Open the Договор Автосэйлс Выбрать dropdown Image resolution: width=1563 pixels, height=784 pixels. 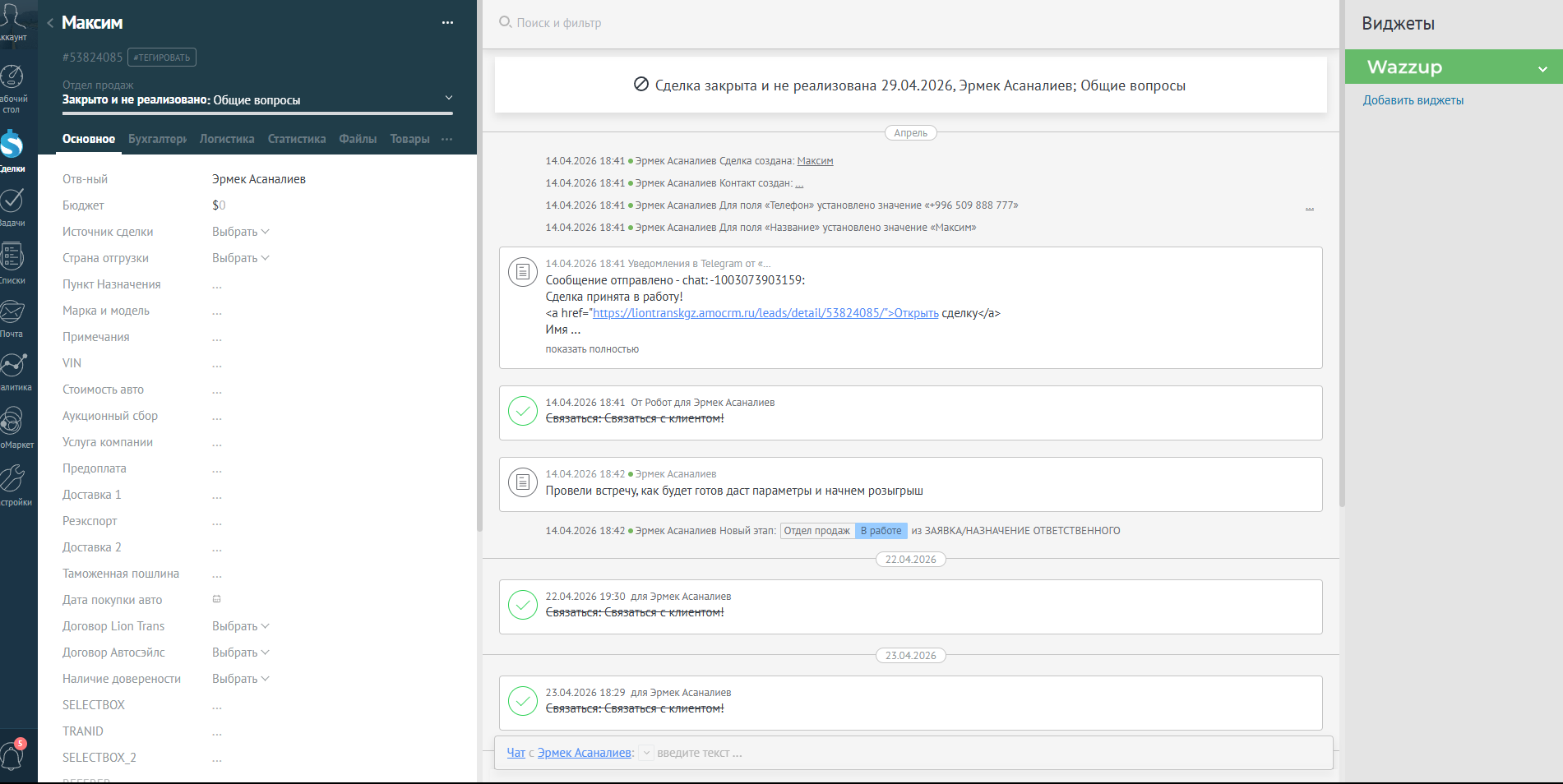tap(240, 653)
